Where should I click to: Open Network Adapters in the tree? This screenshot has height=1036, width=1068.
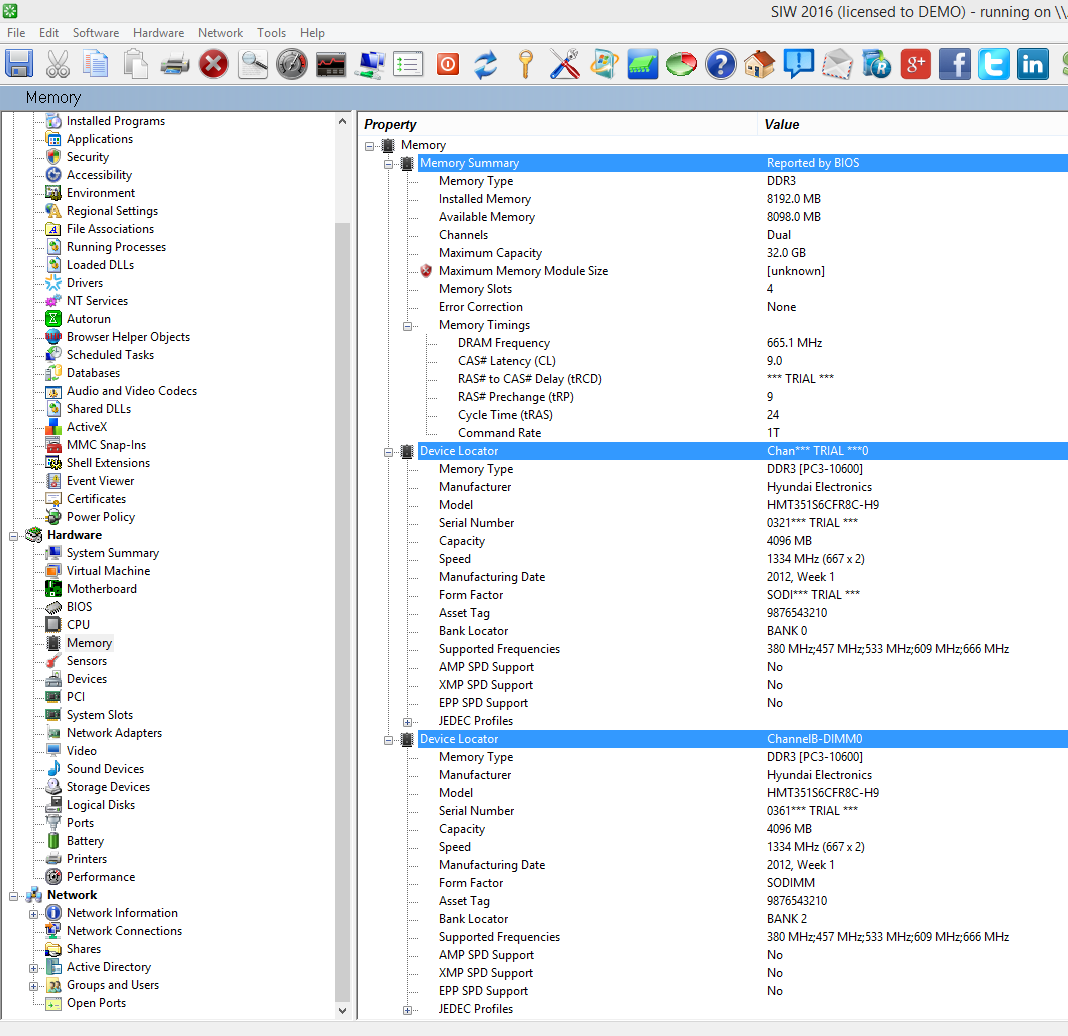tap(114, 733)
